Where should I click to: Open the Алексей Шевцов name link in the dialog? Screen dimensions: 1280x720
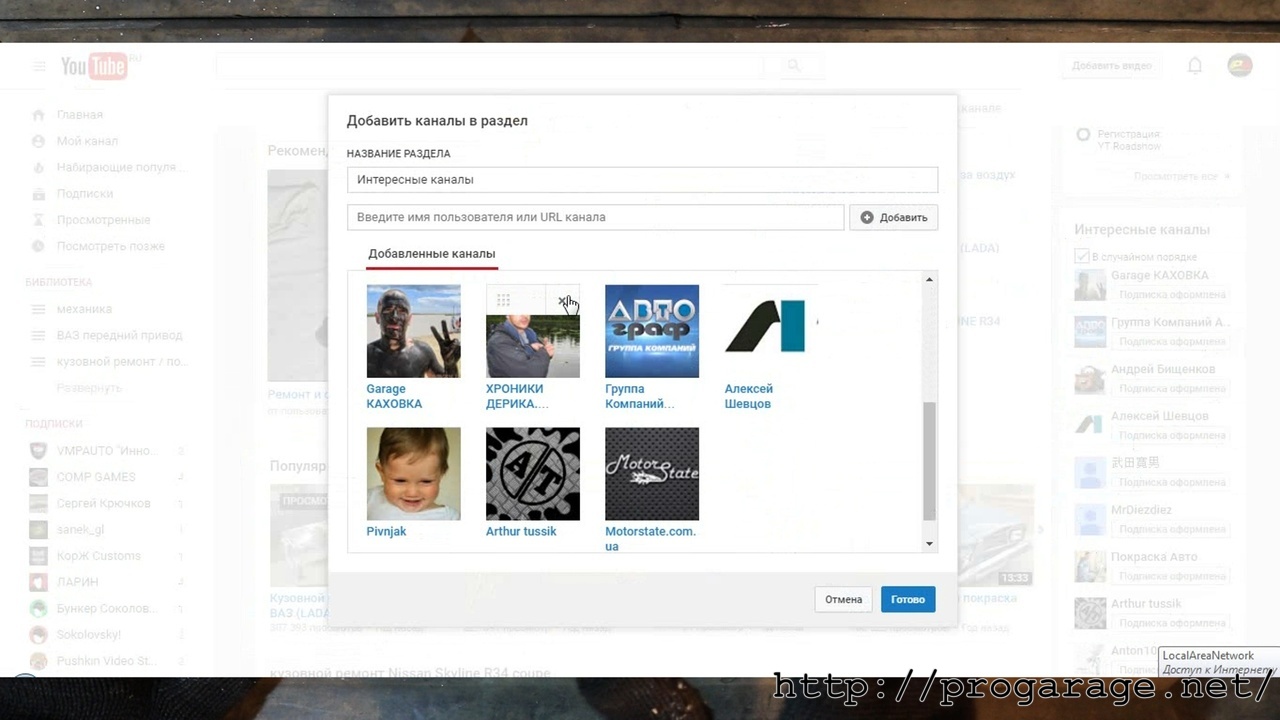coord(749,396)
